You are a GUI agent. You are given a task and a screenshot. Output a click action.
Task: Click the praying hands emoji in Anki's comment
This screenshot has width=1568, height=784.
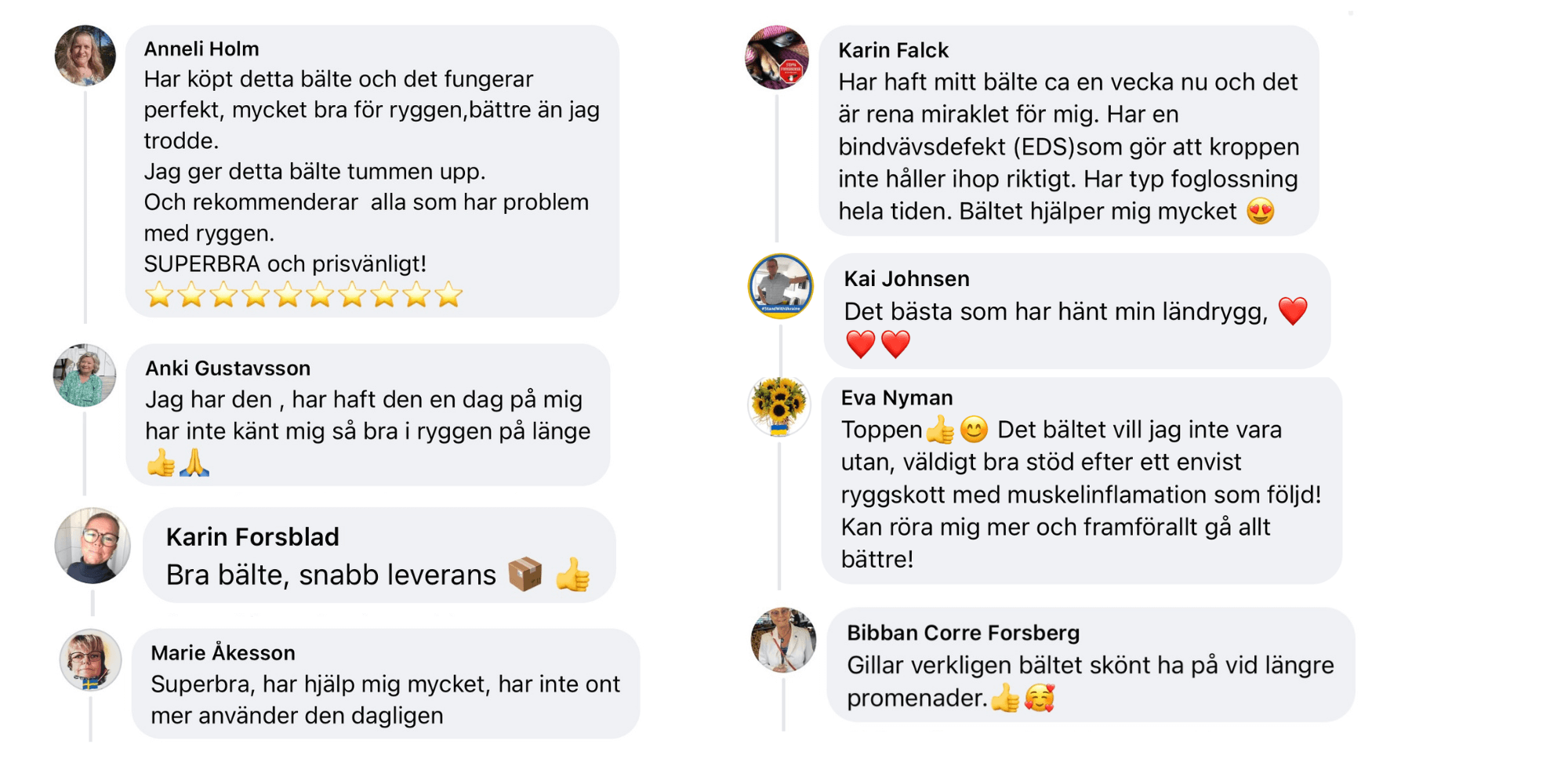point(194,463)
